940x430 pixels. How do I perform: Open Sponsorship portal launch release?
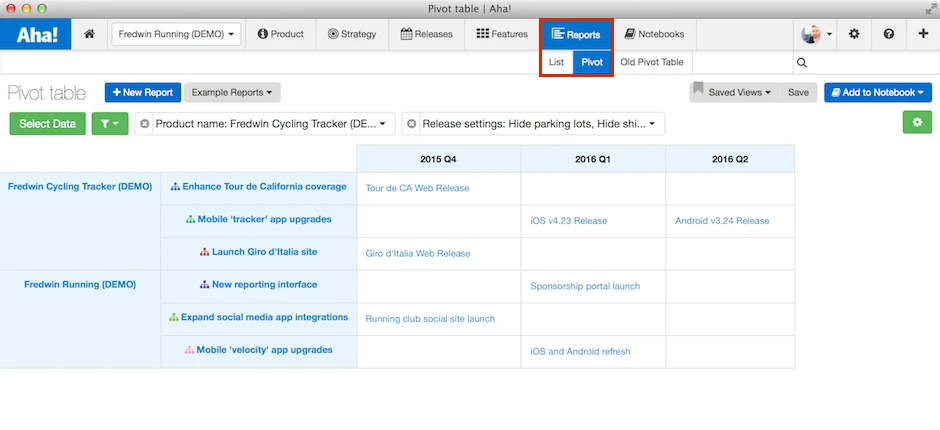point(585,286)
